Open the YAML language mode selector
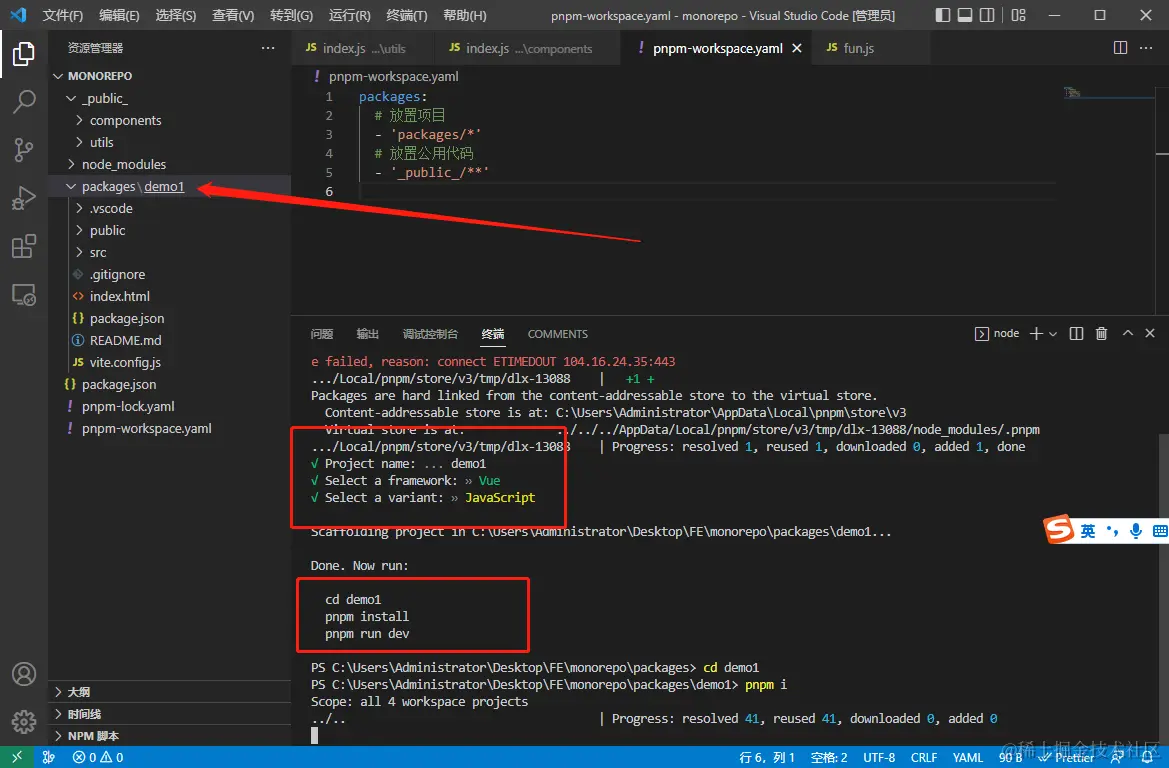 [967, 758]
